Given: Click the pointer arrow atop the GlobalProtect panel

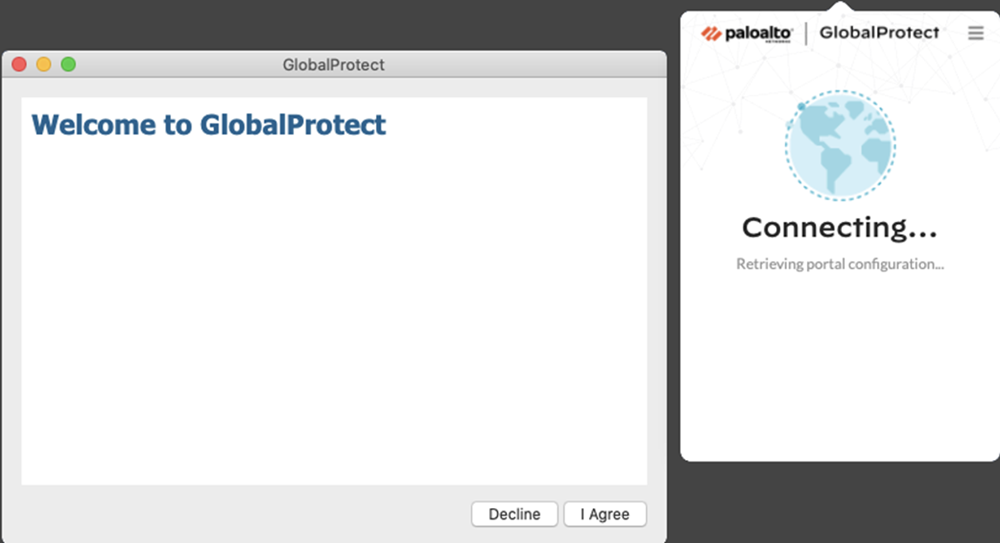Looking at the screenshot, I should coord(840,6).
